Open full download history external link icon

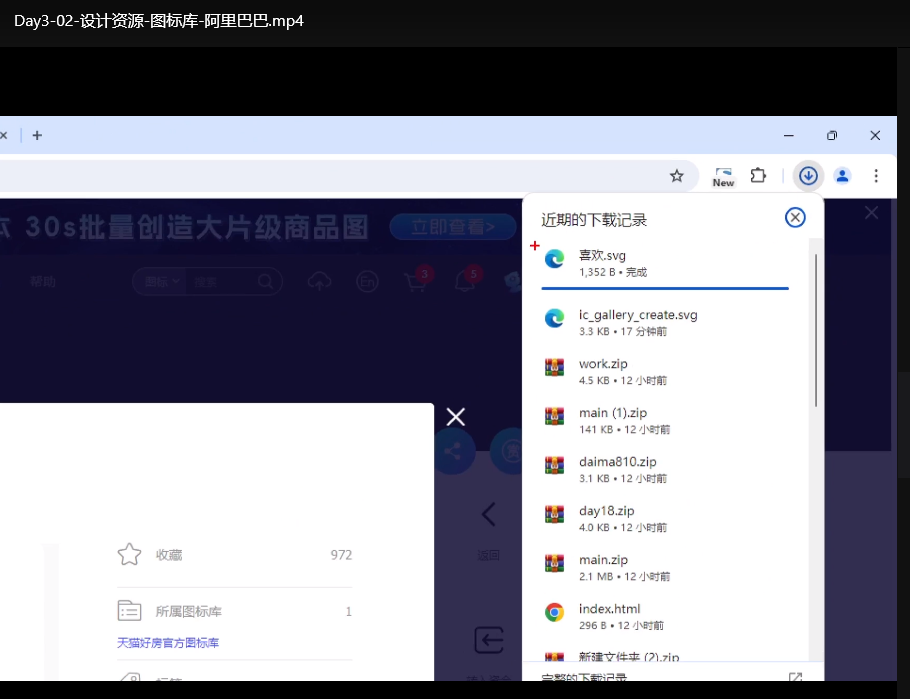[795, 677]
